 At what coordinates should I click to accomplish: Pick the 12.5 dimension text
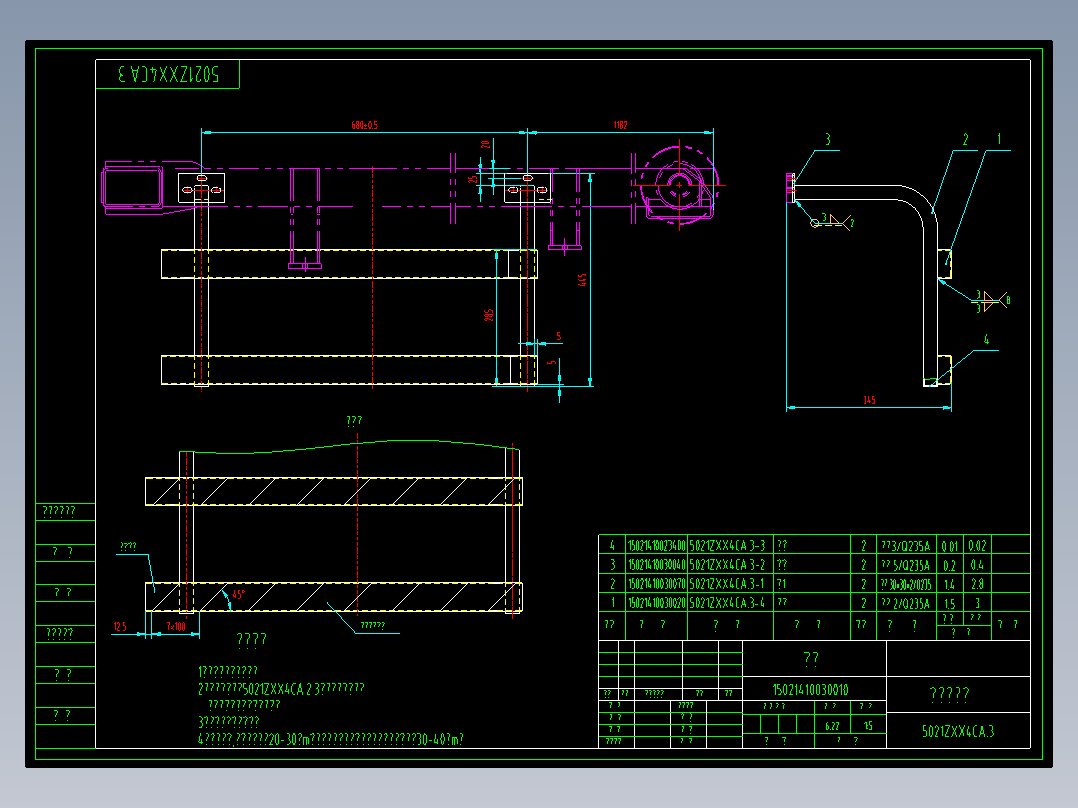tap(120, 626)
